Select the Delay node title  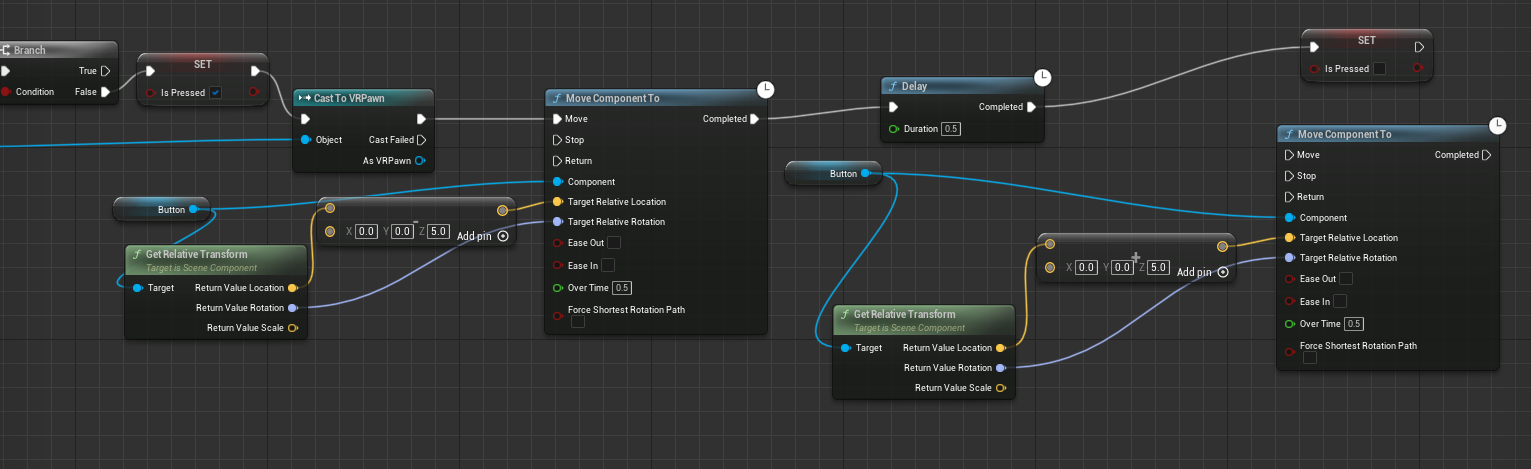(x=914, y=86)
